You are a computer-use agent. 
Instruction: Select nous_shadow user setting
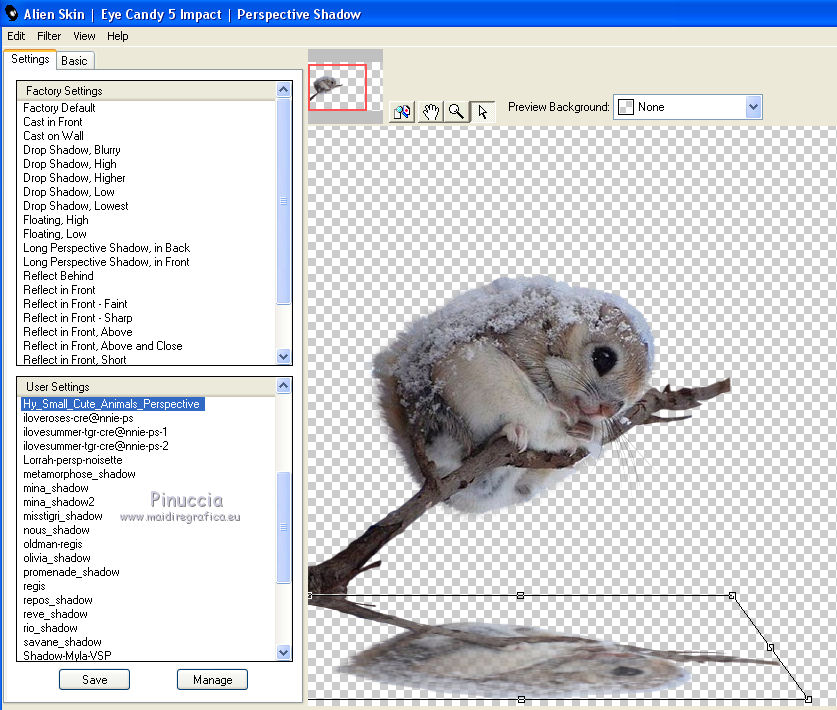tap(57, 530)
